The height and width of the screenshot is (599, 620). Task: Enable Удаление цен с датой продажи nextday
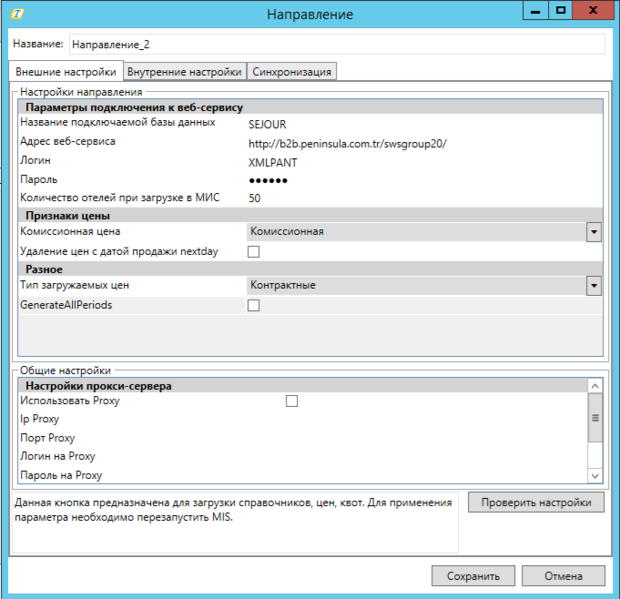[253, 251]
